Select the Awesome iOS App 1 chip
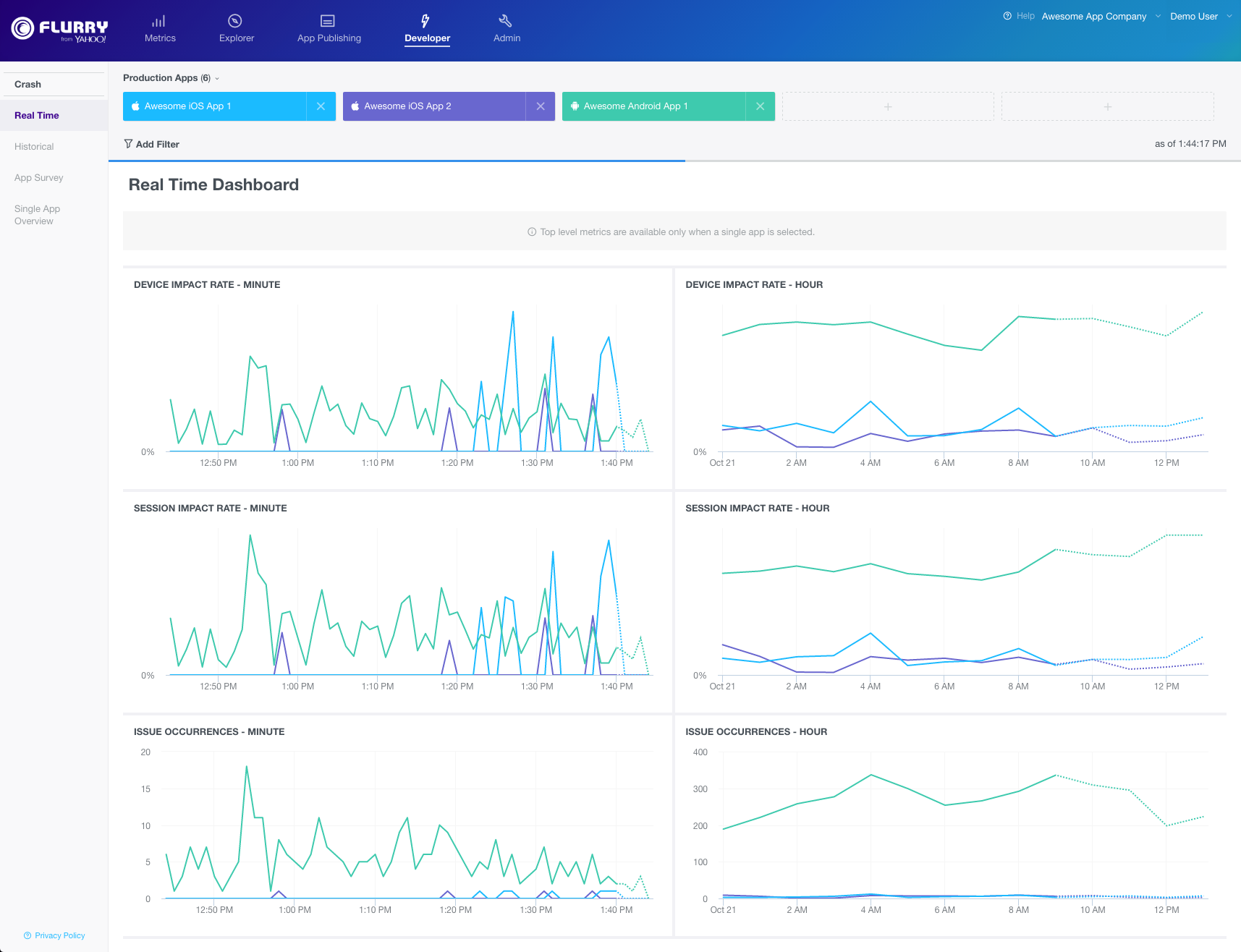 pyautogui.click(x=215, y=106)
